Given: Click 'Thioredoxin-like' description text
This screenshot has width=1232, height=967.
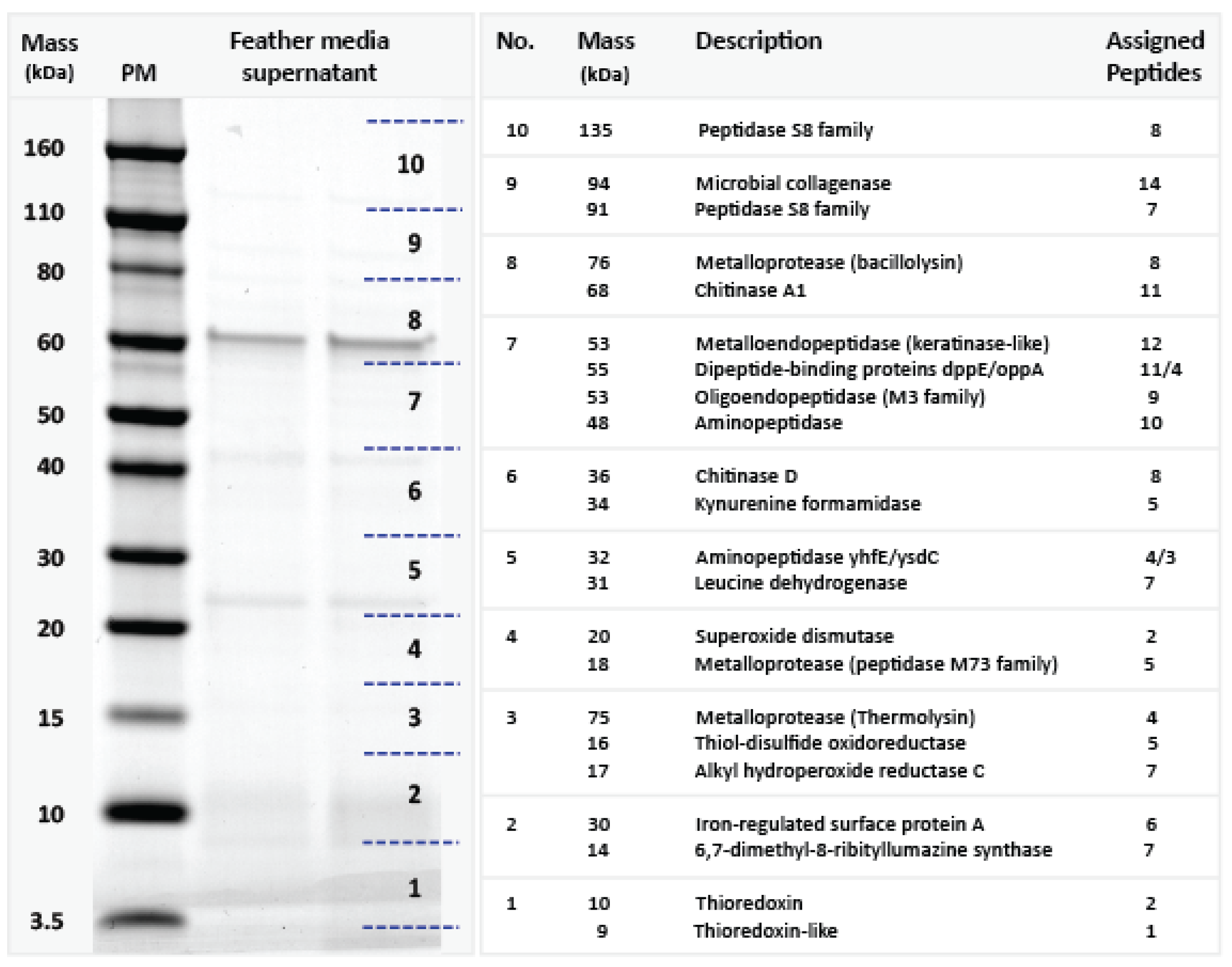Looking at the screenshot, I should point(765,931).
